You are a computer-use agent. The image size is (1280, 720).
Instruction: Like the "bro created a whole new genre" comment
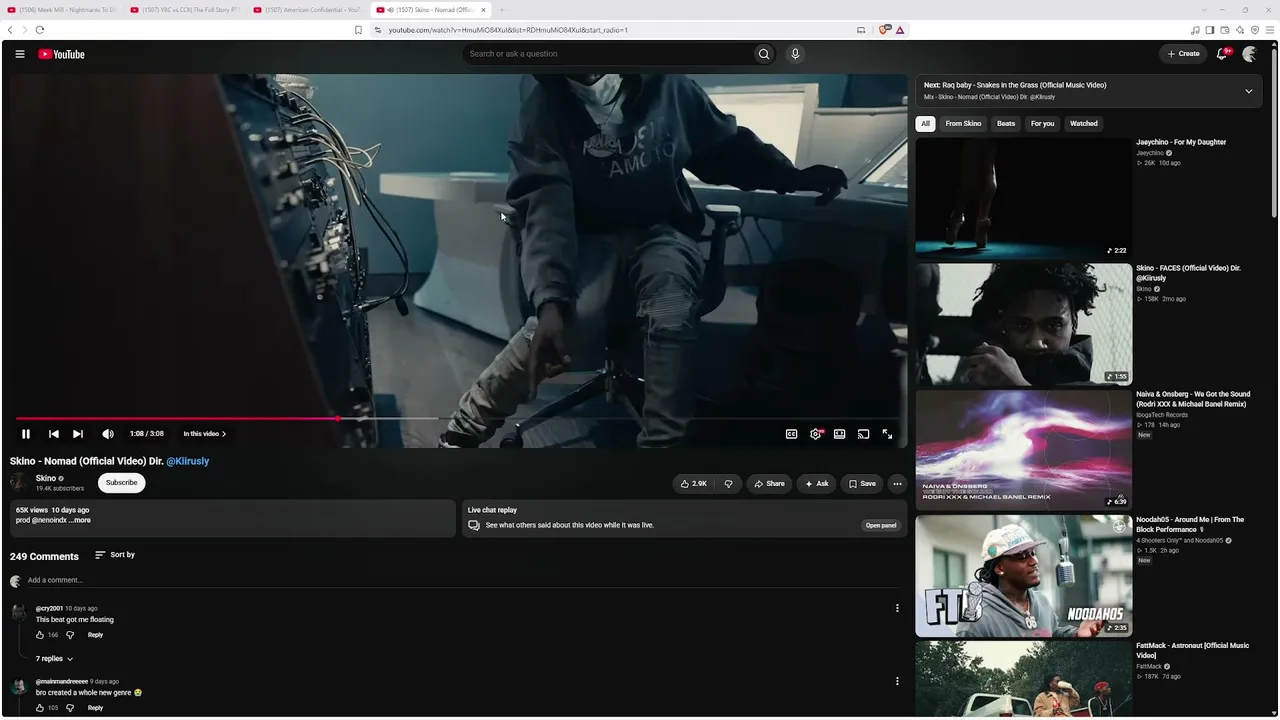(x=40, y=708)
